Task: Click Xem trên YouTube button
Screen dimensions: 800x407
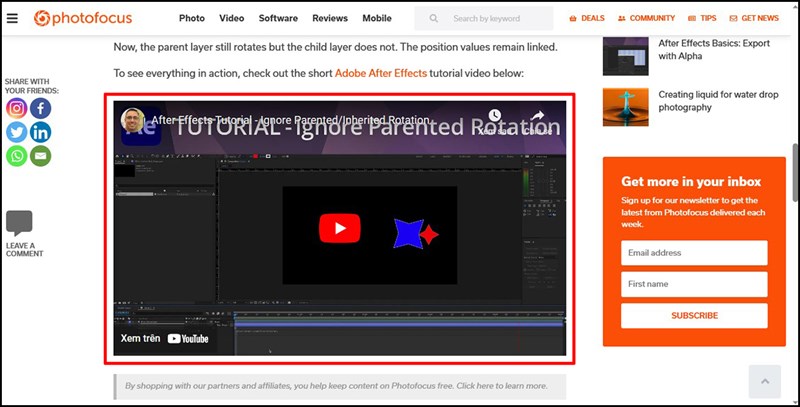Action: tap(164, 338)
